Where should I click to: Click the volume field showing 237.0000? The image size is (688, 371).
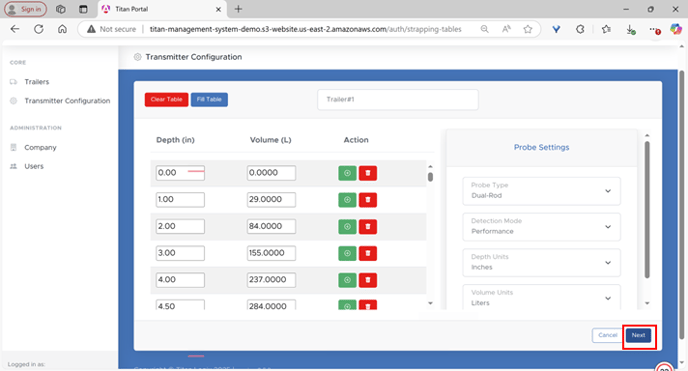(x=271, y=280)
